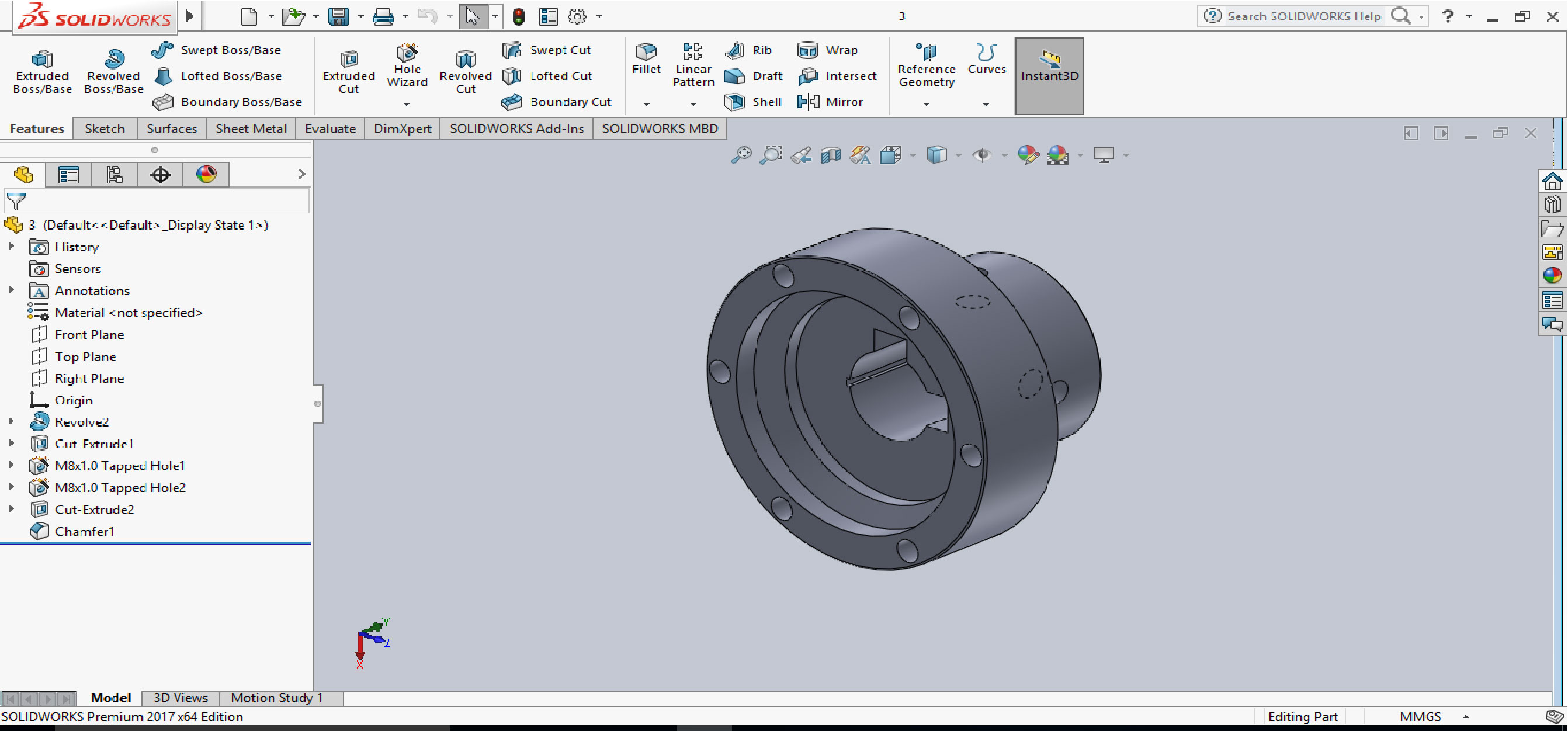Select the Wrap feature tool
Viewport: 1568px width, 731px height.
point(828,50)
